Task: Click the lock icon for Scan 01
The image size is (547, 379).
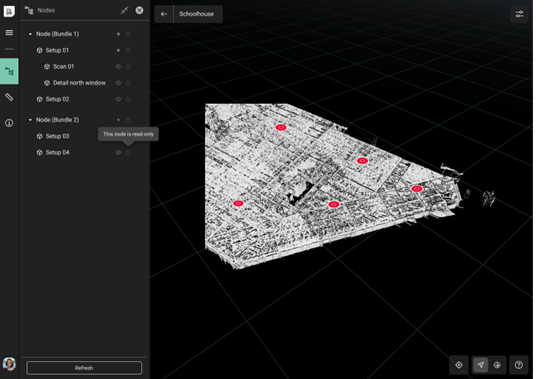Action: pos(128,66)
